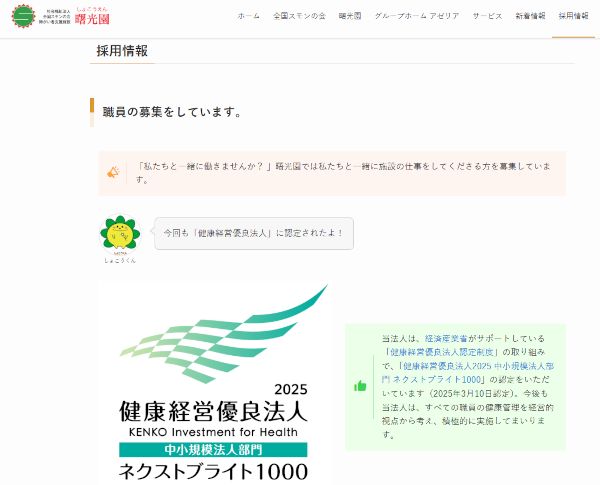
Task: Click the megaphone announcement icon
Action: [x=114, y=172]
